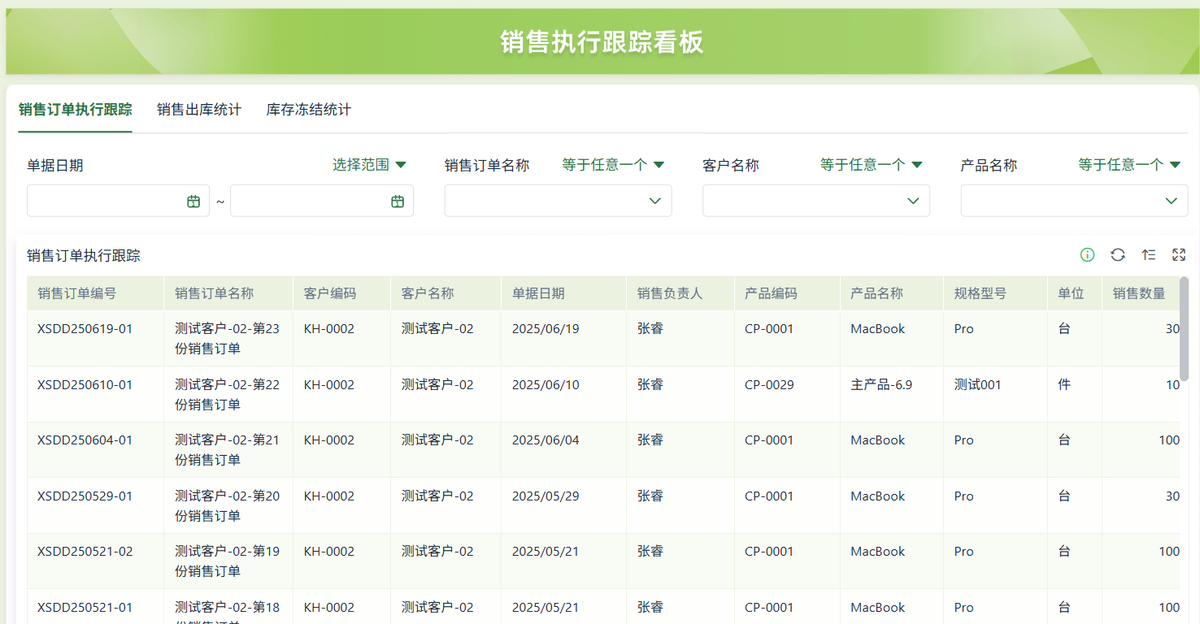Screen dimensions: 1200x624
Task: Select the 销售订单执行跟踪 tab
Action: 75,109
